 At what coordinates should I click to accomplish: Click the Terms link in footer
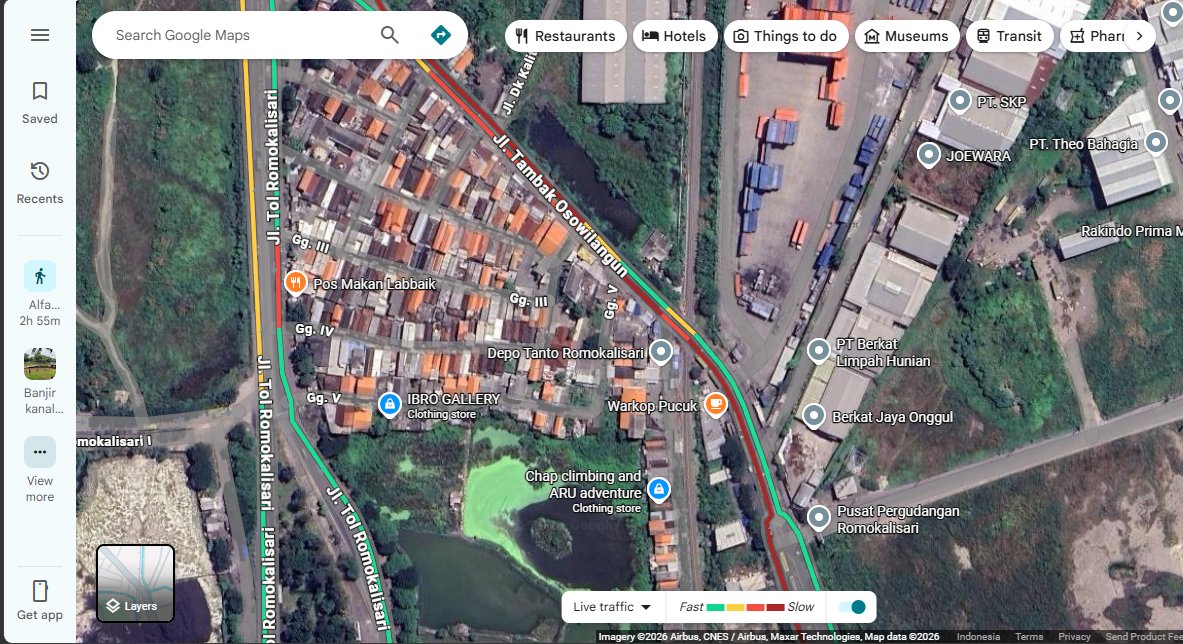click(1029, 637)
